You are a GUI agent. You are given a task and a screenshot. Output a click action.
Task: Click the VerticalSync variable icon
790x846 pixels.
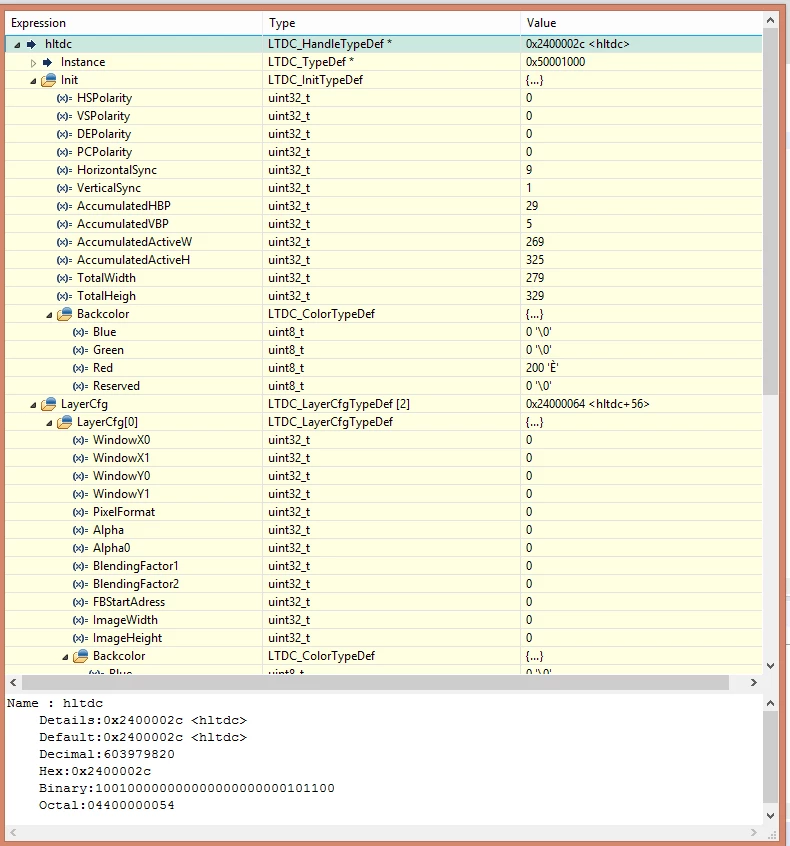coord(64,188)
